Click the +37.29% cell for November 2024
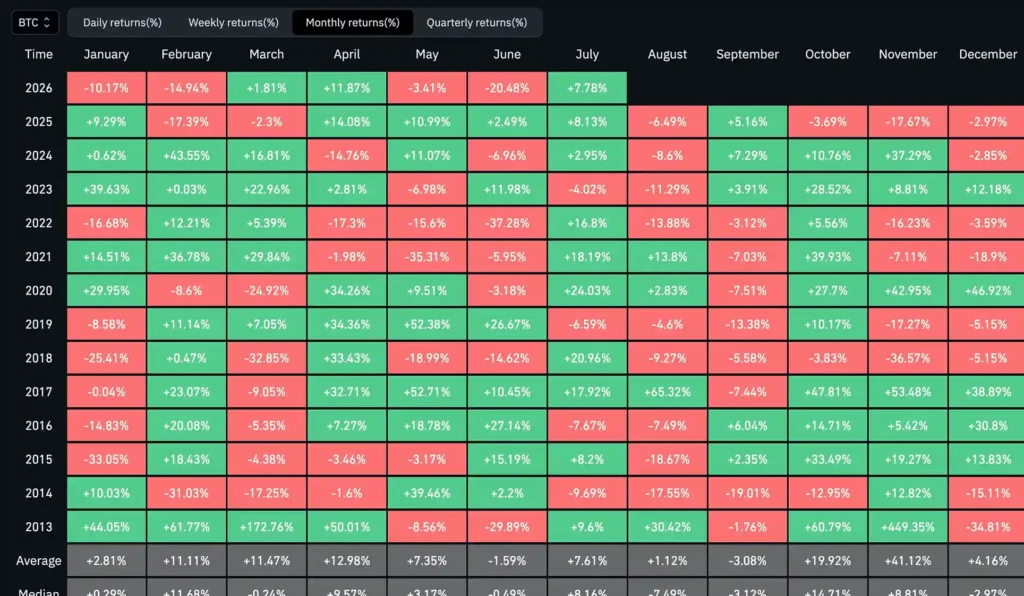Image resolution: width=1024 pixels, height=596 pixels. pyautogui.click(x=908, y=155)
